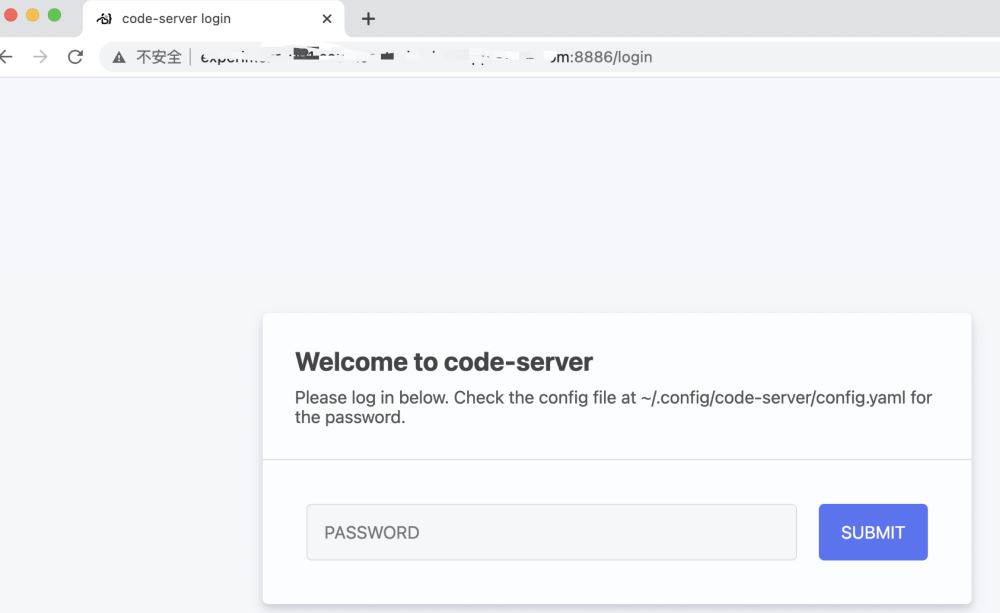Click inside the PASSWORD input field

(x=551, y=532)
